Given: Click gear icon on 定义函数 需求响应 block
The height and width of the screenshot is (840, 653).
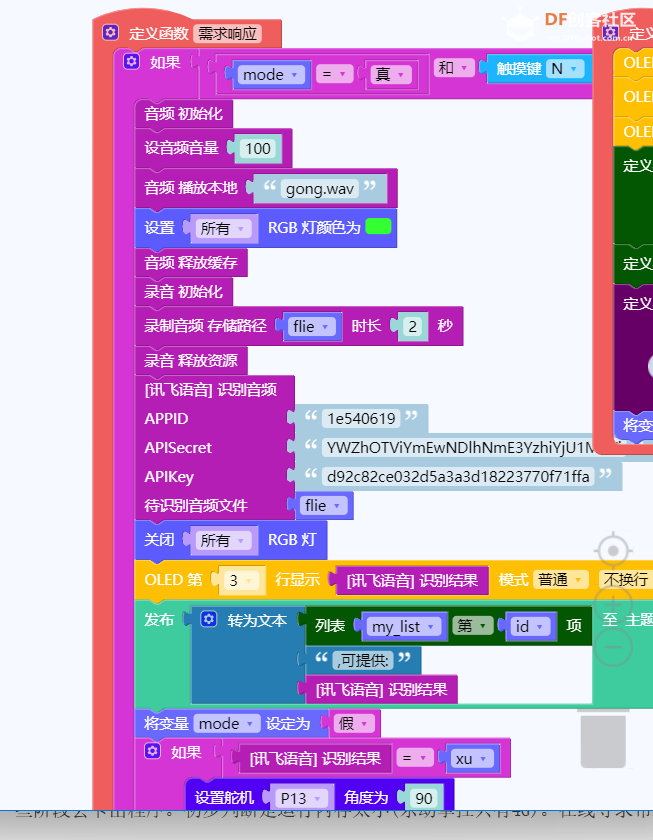Looking at the screenshot, I should pyautogui.click(x=110, y=32).
